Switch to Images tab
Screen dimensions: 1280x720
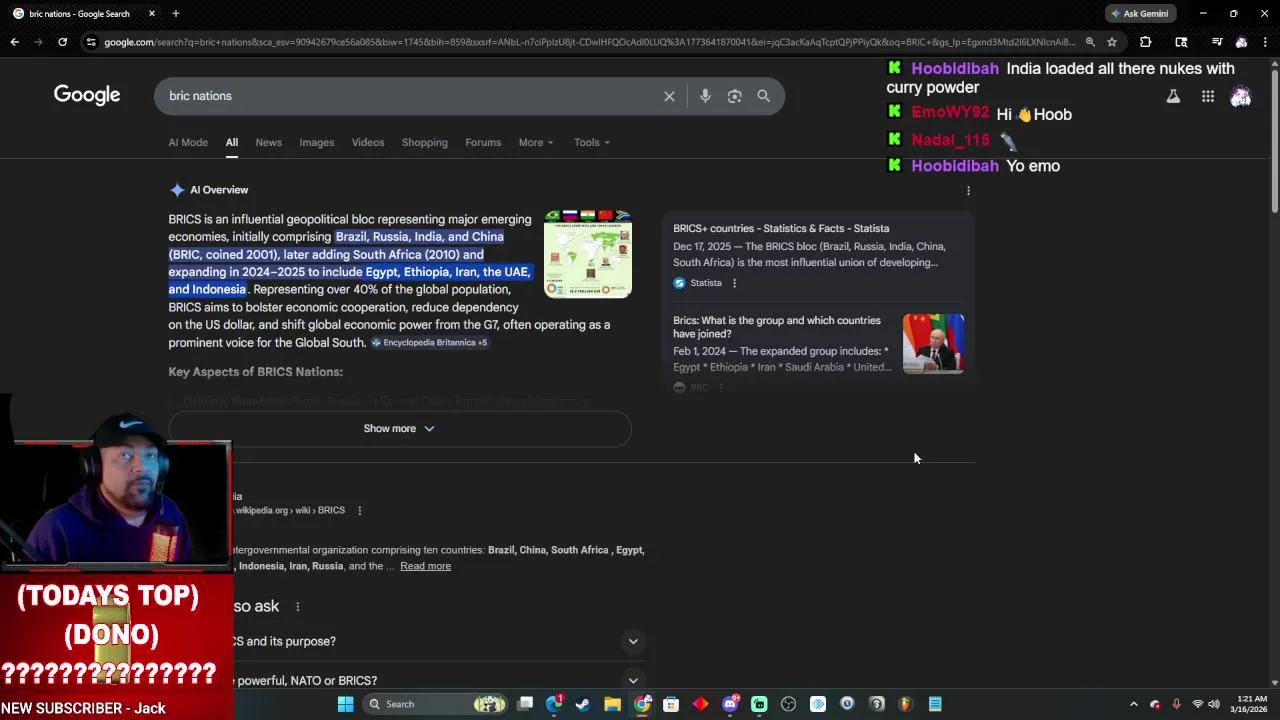point(316,142)
